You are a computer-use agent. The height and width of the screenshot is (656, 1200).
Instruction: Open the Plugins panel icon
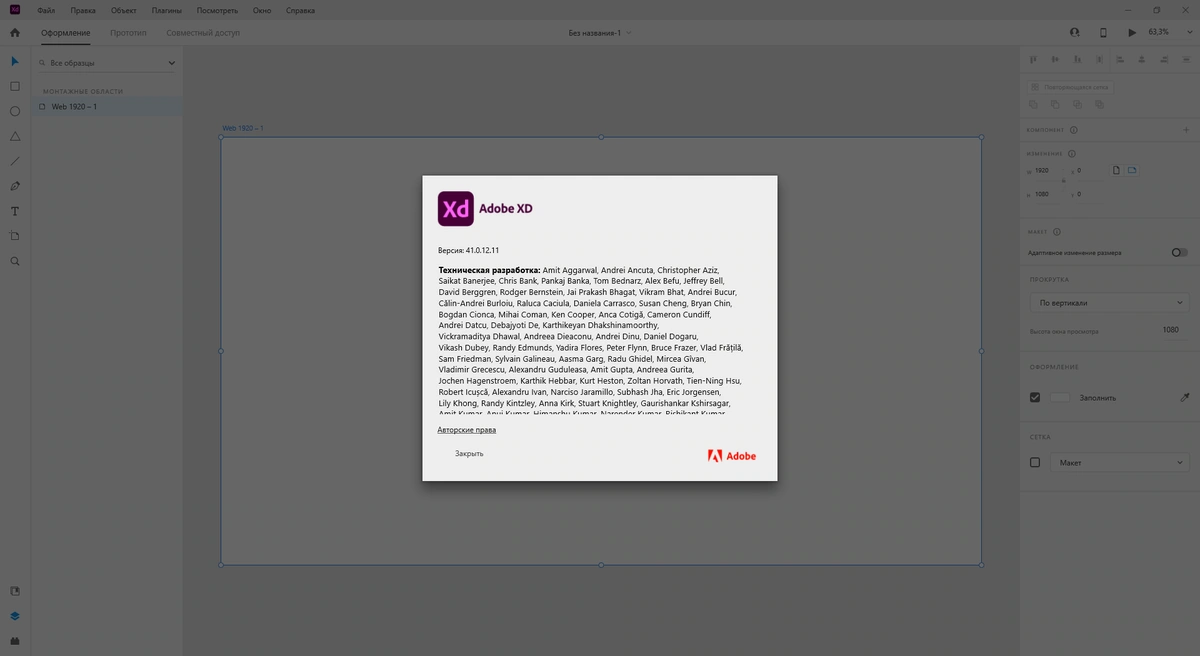point(15,641)
